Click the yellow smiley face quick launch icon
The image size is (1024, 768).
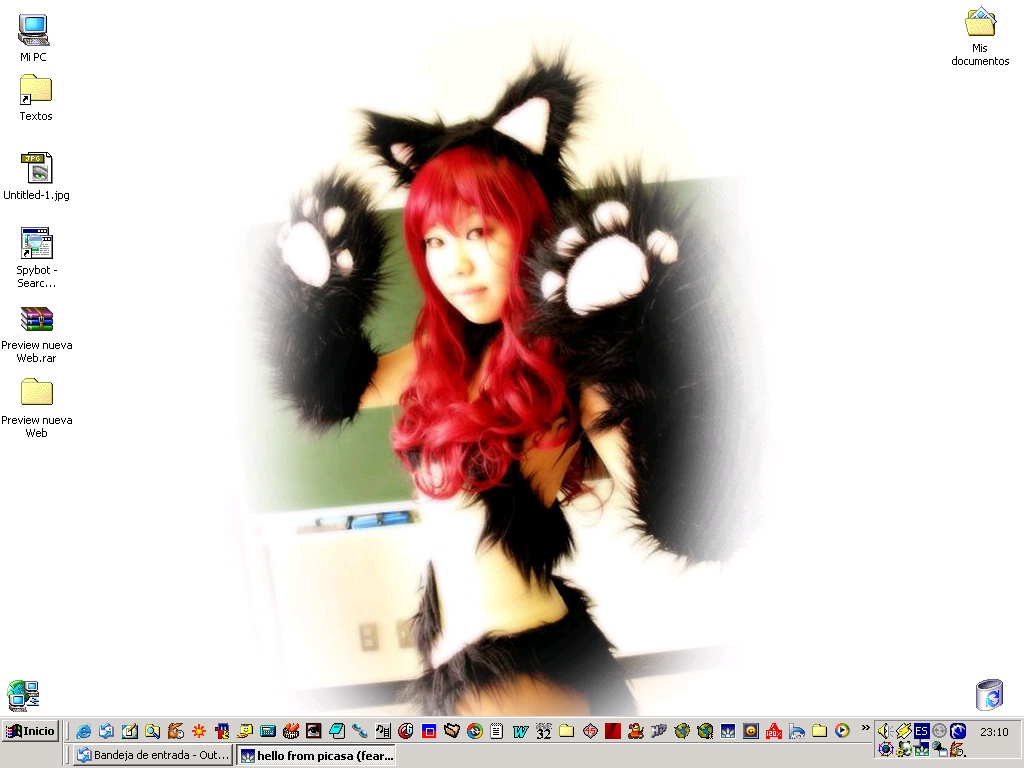245,731
